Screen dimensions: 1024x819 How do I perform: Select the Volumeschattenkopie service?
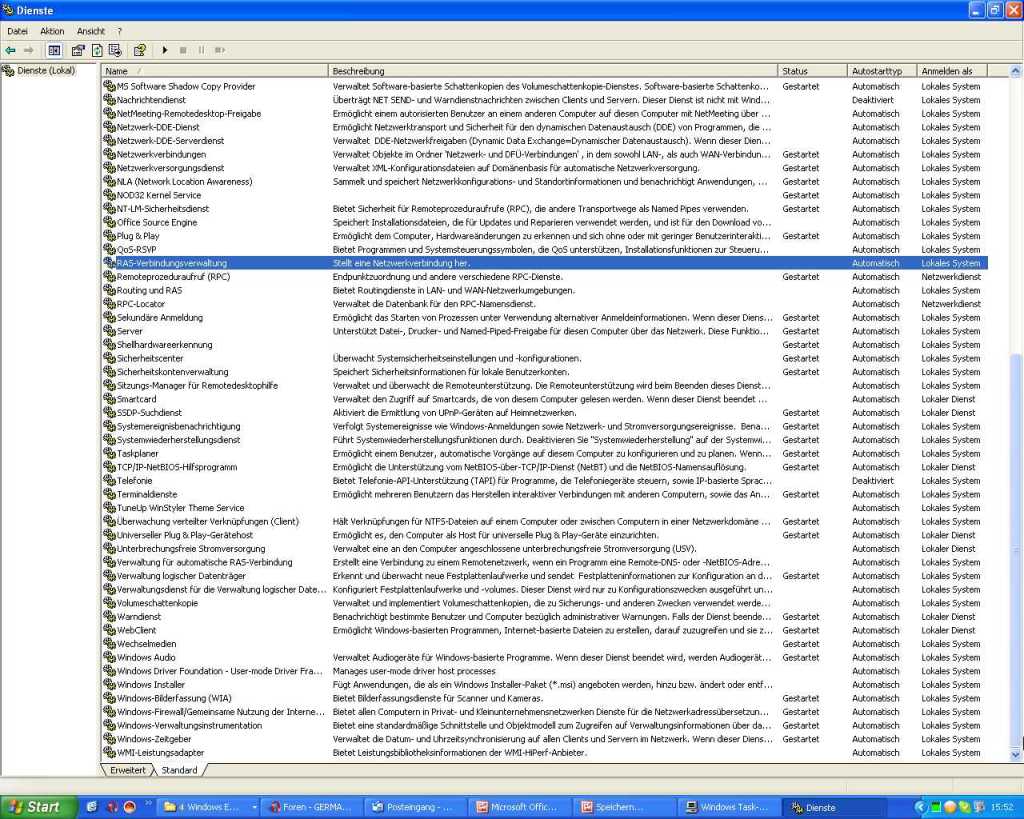click(157, 603)
